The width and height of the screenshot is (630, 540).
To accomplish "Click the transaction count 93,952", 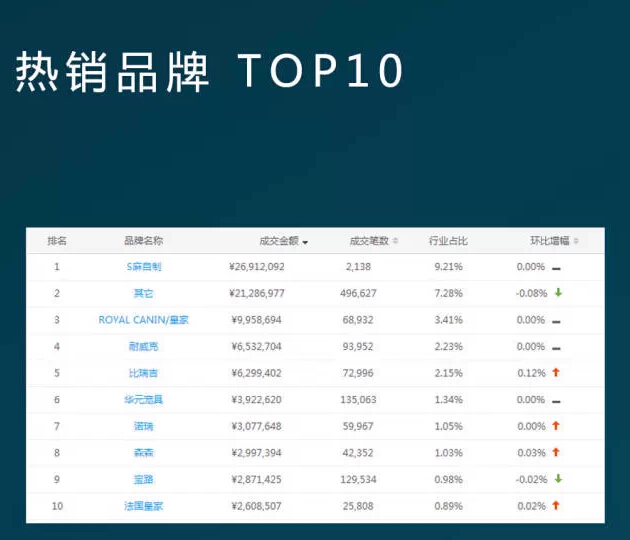I will (358, 346).
